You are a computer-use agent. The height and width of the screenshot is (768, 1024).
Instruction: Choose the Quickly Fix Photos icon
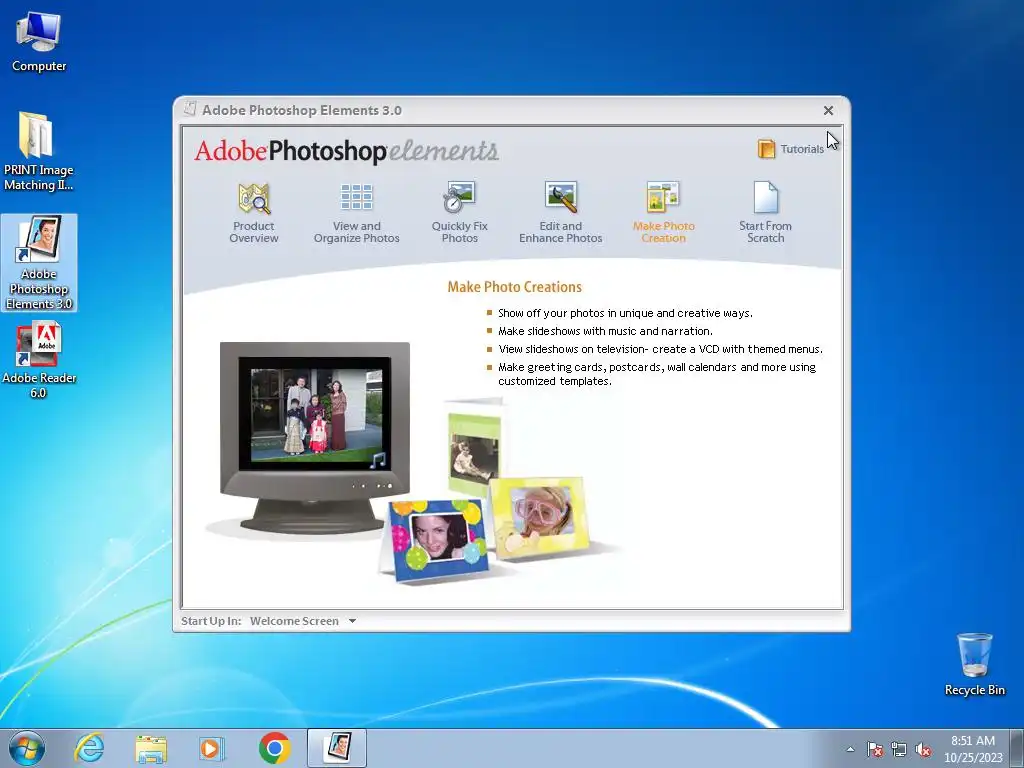[x=459, y=197]
